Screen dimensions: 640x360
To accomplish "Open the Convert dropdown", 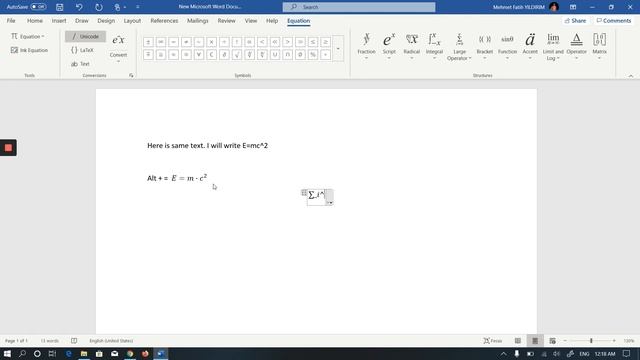I will coord(118,58).
